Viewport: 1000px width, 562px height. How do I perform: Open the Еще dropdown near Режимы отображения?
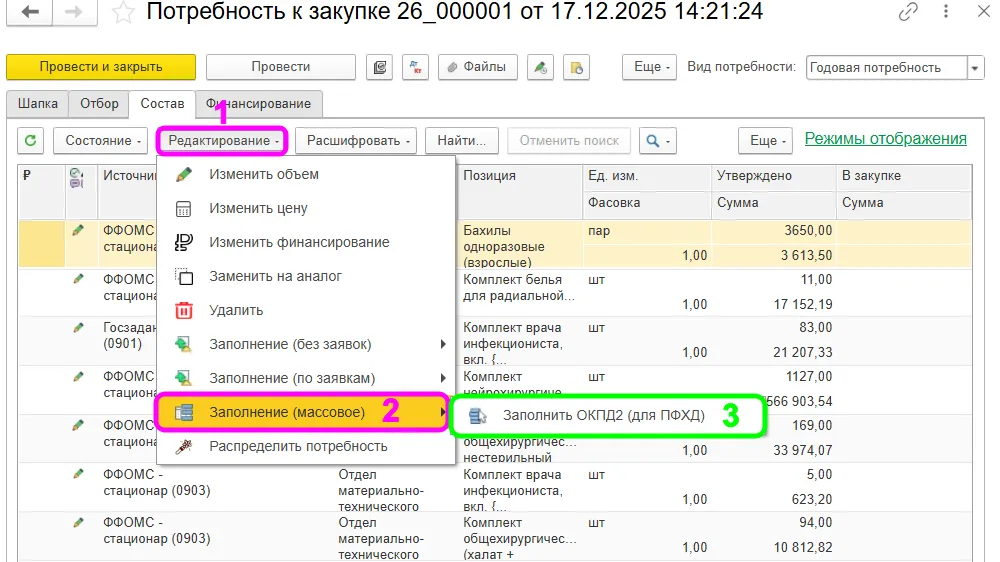coord(765,140)
